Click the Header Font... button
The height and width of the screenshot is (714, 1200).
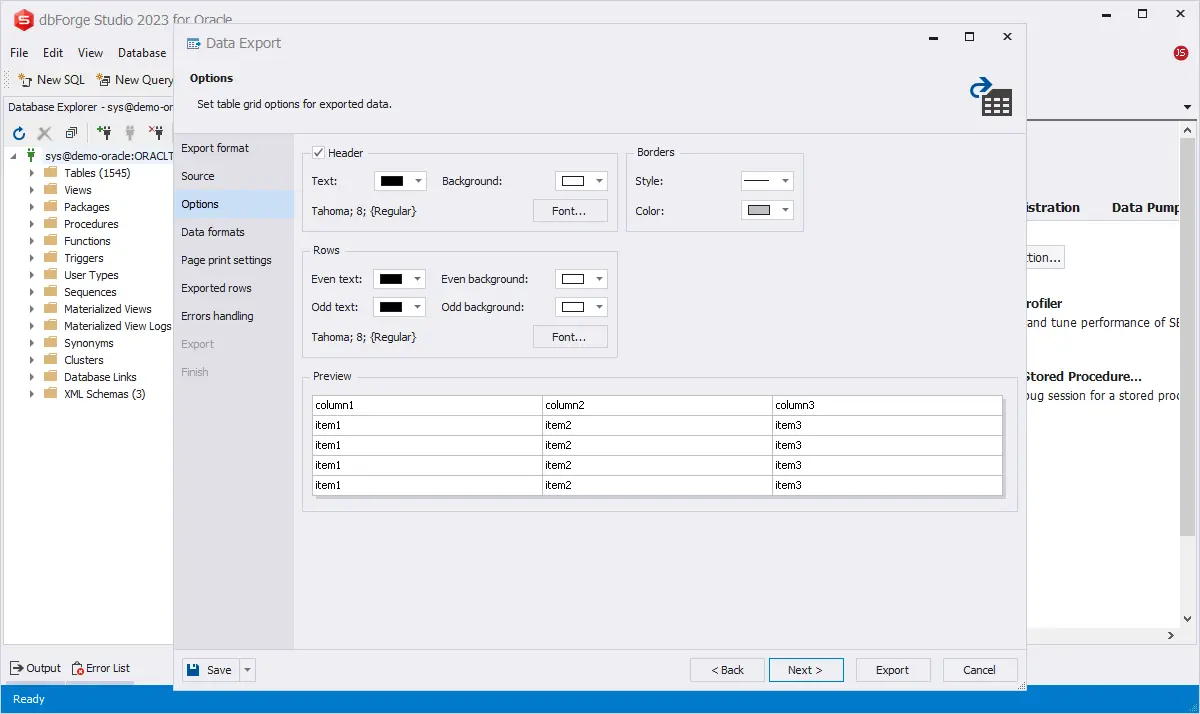pos(569,211)
